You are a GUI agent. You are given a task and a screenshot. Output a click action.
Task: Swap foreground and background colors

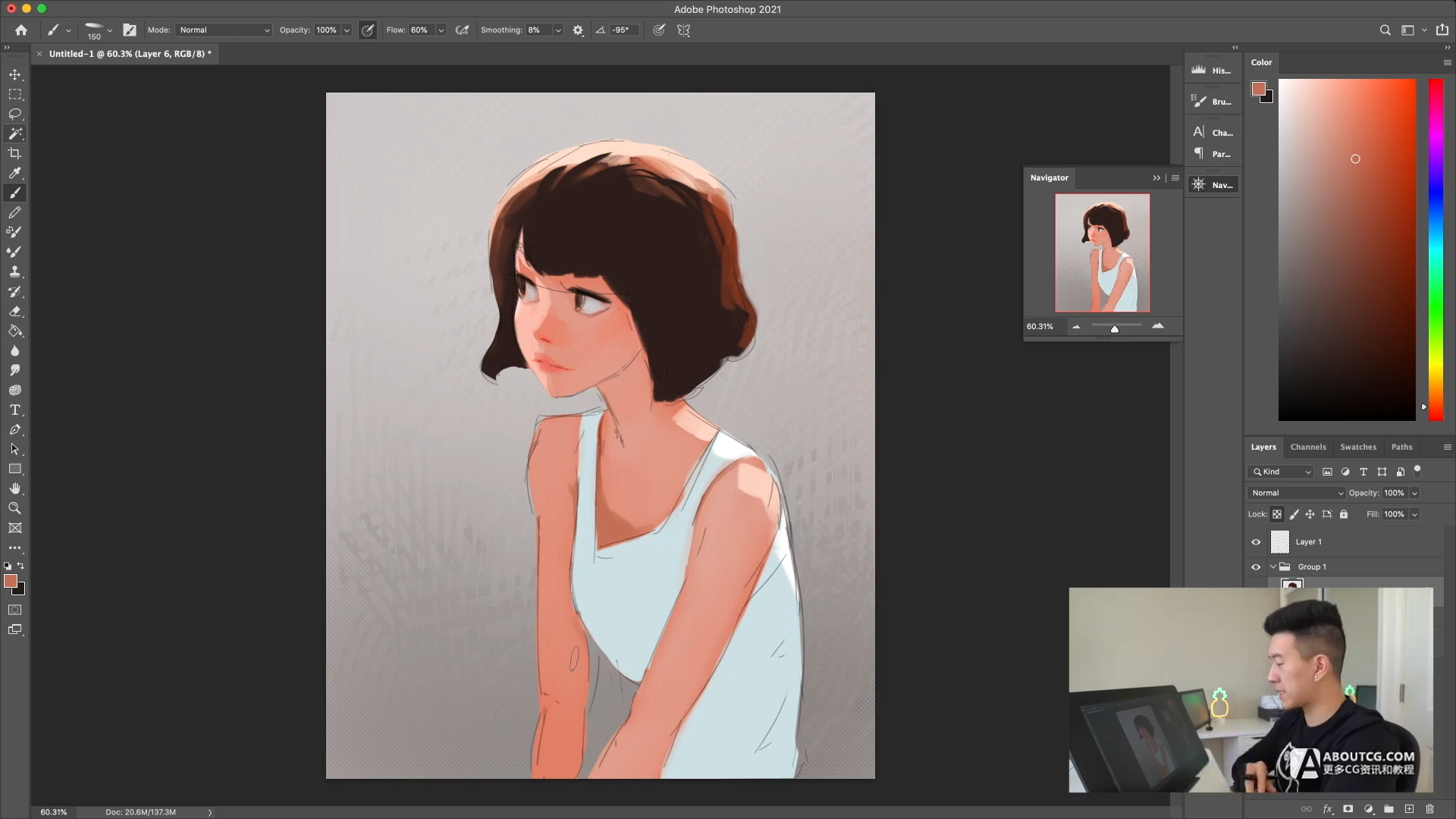[x=20, y=566]
